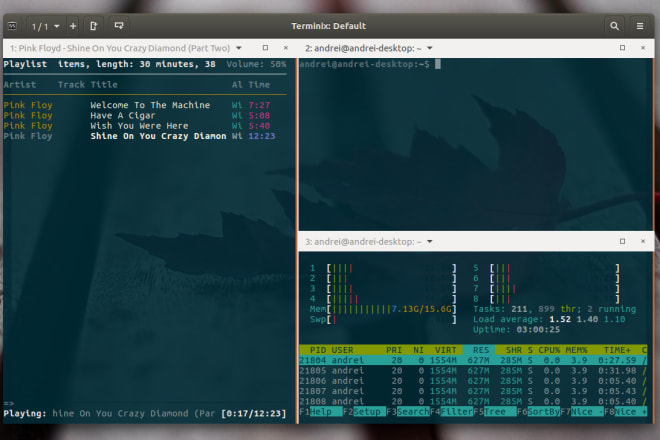Click the time 7:27 of Welcome To The Machine
This screenshot has width=660, height=440.
coord(259,105)
